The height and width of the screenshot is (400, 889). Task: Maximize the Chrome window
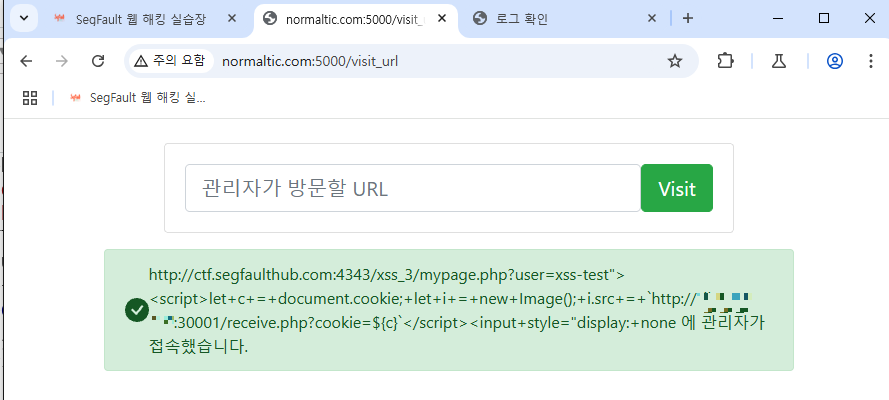pyautogui.click(x=824, y=18)
